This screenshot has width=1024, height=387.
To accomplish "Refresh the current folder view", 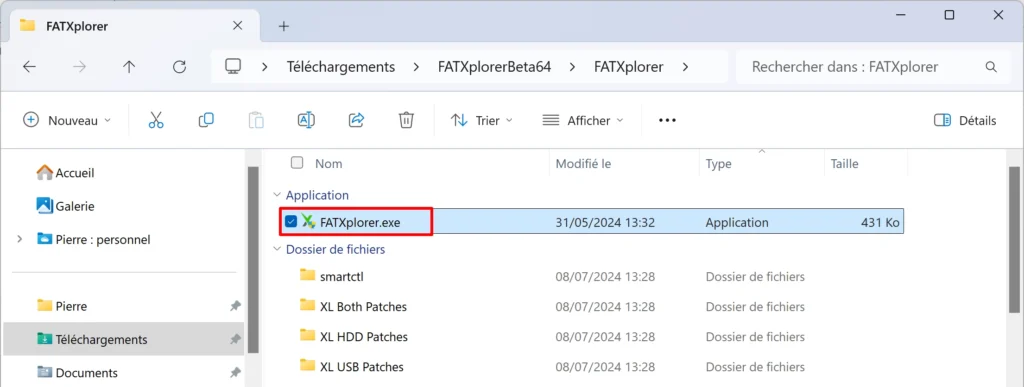I will (179, 67).
